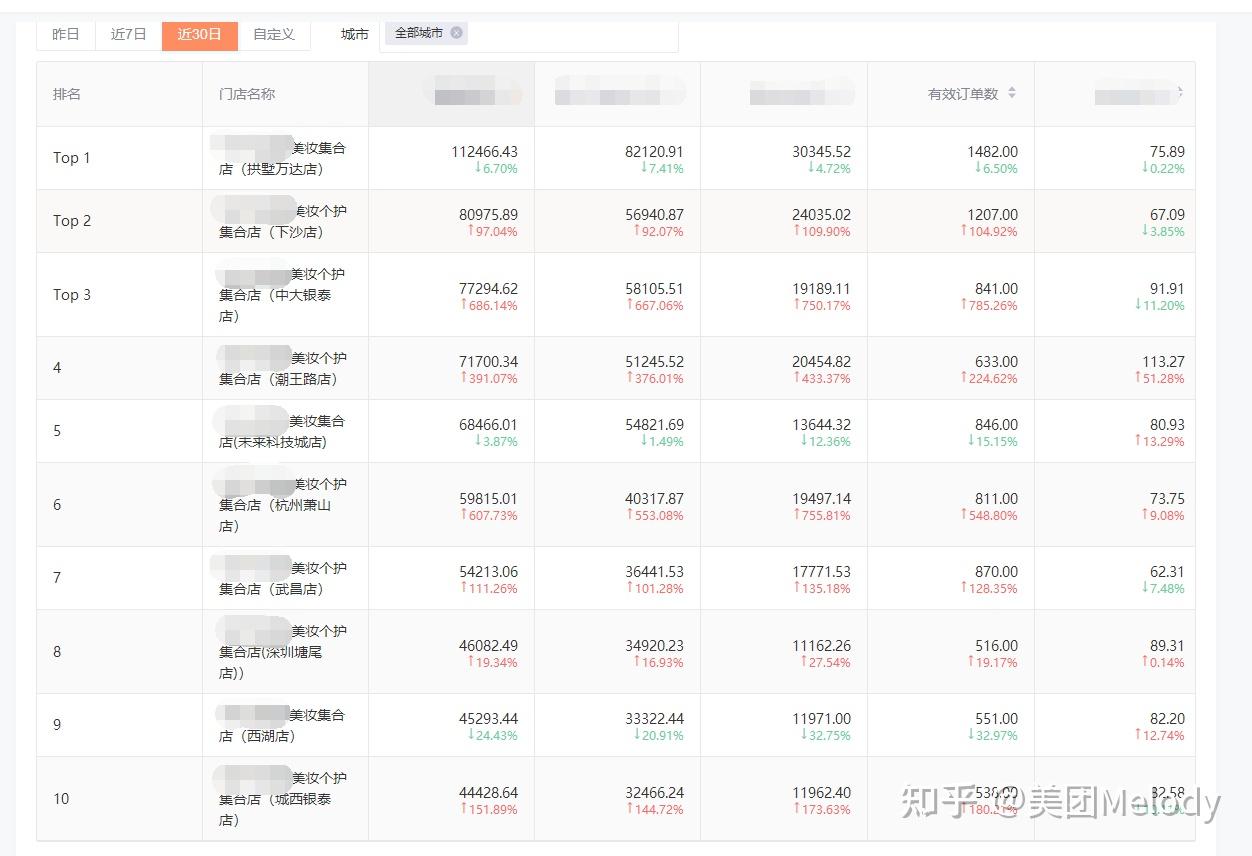
Task: Select the 近30日 date range
Action: coord(199,34)
